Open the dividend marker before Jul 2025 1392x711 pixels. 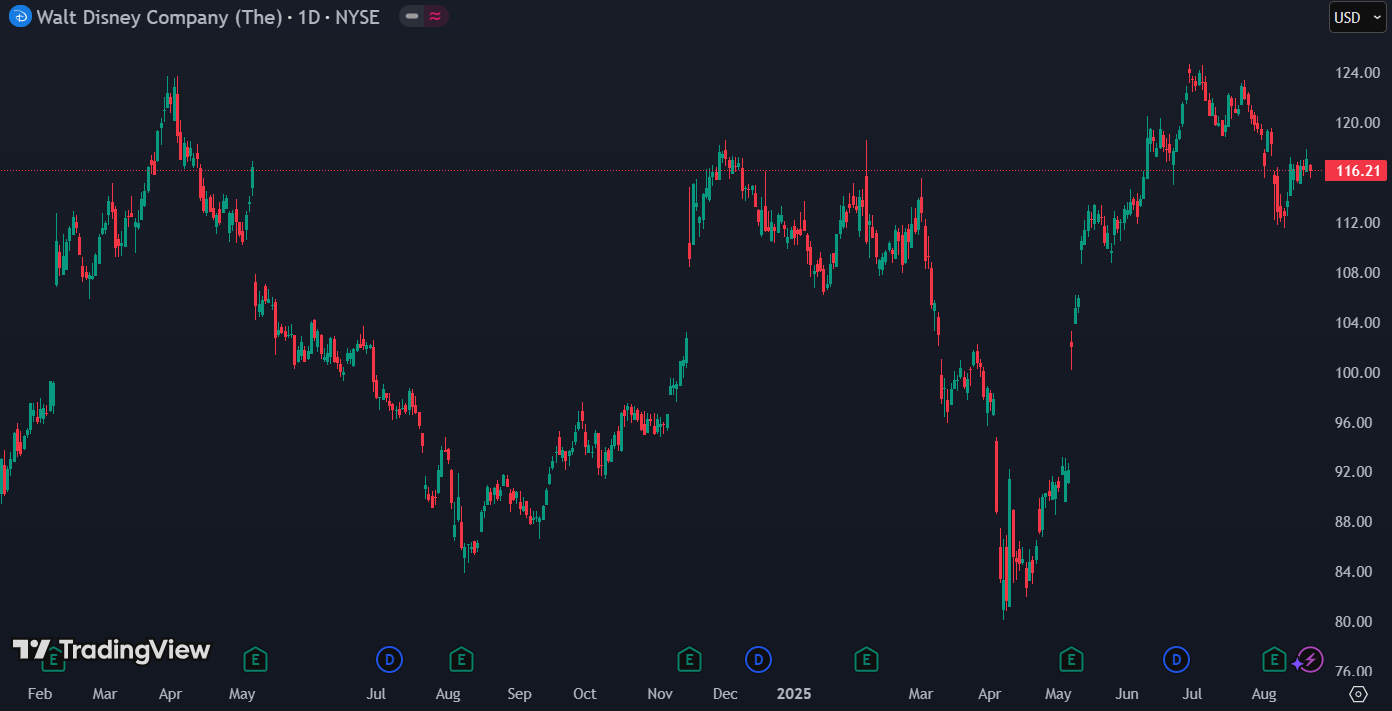(1176, 659)
